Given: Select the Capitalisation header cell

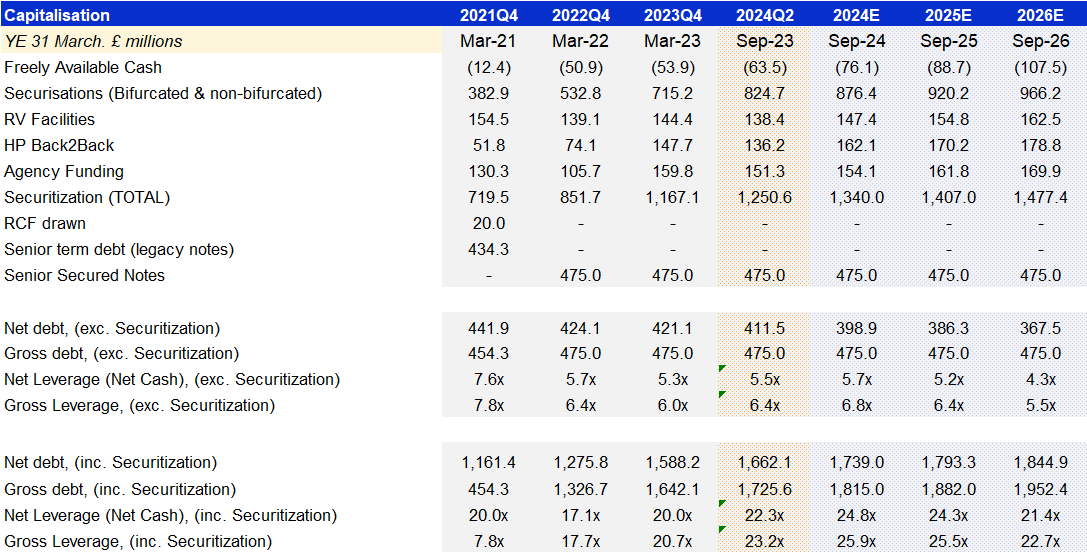Looking at the screenshot, I should pyautogui.click(x=57, y=15).
